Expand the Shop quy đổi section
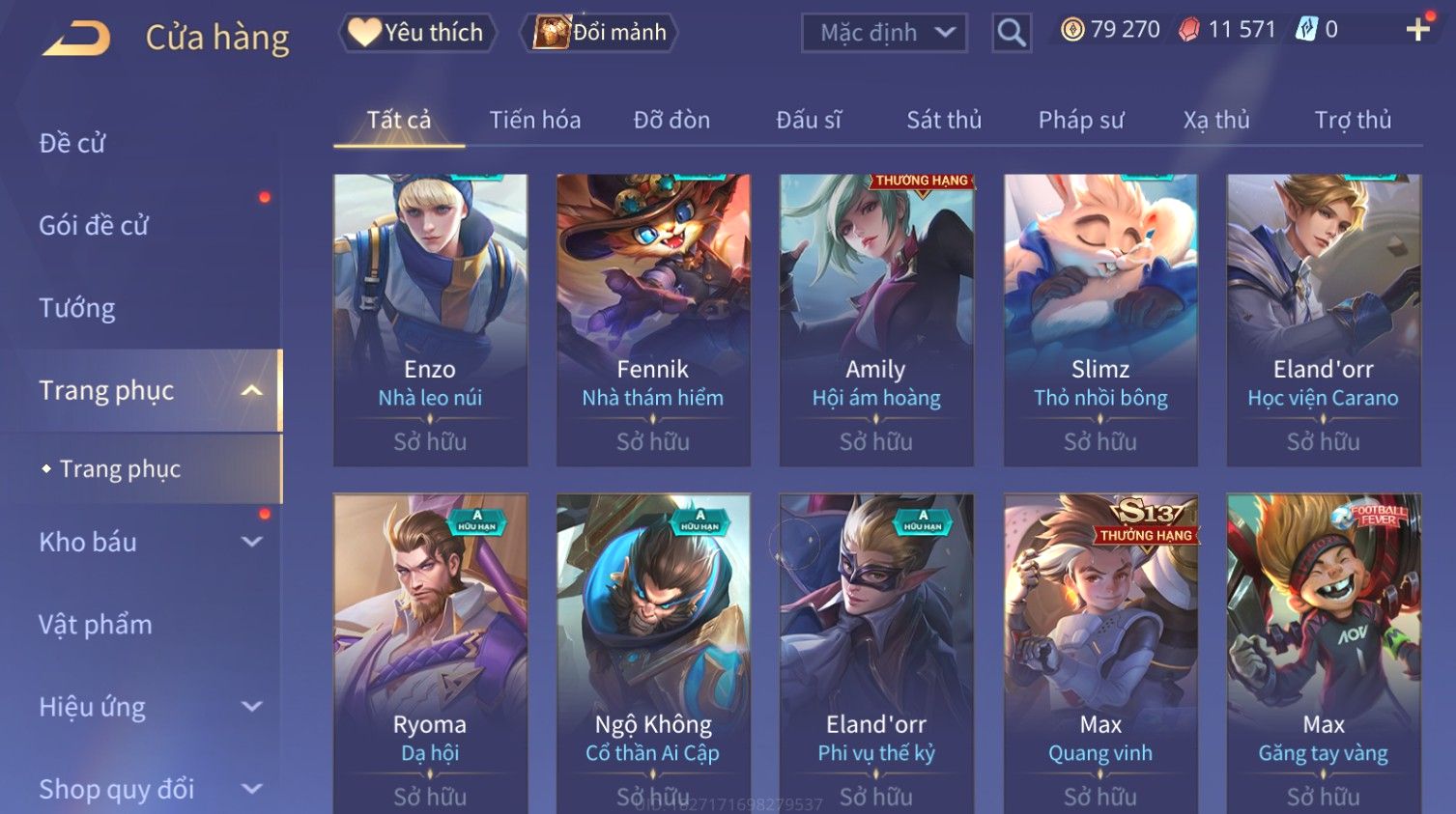This screenshot has height=814, width=1456. click(x=252, y=789)
